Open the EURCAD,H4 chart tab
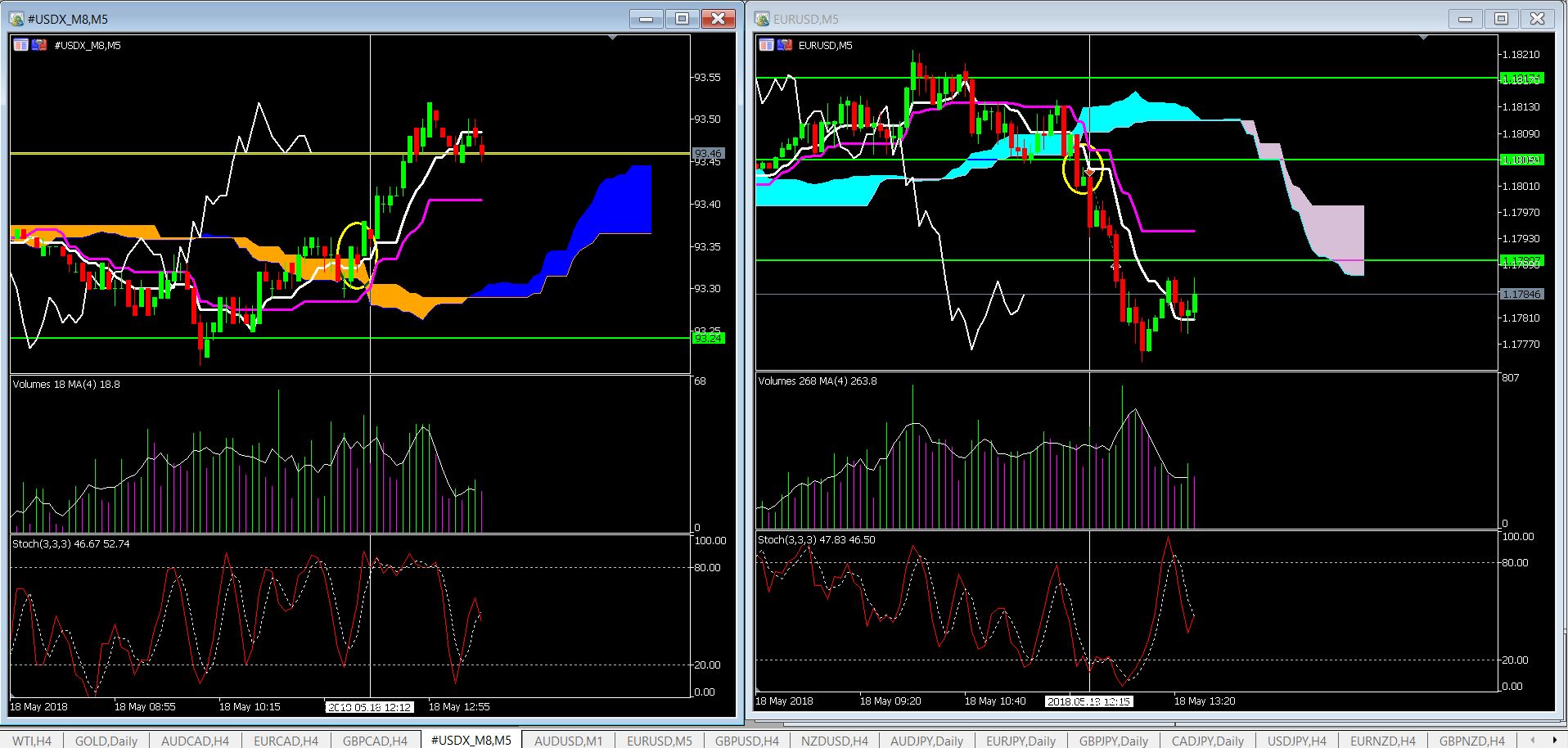This screenshot has height=748, width=1568. (x=286, y=740)
